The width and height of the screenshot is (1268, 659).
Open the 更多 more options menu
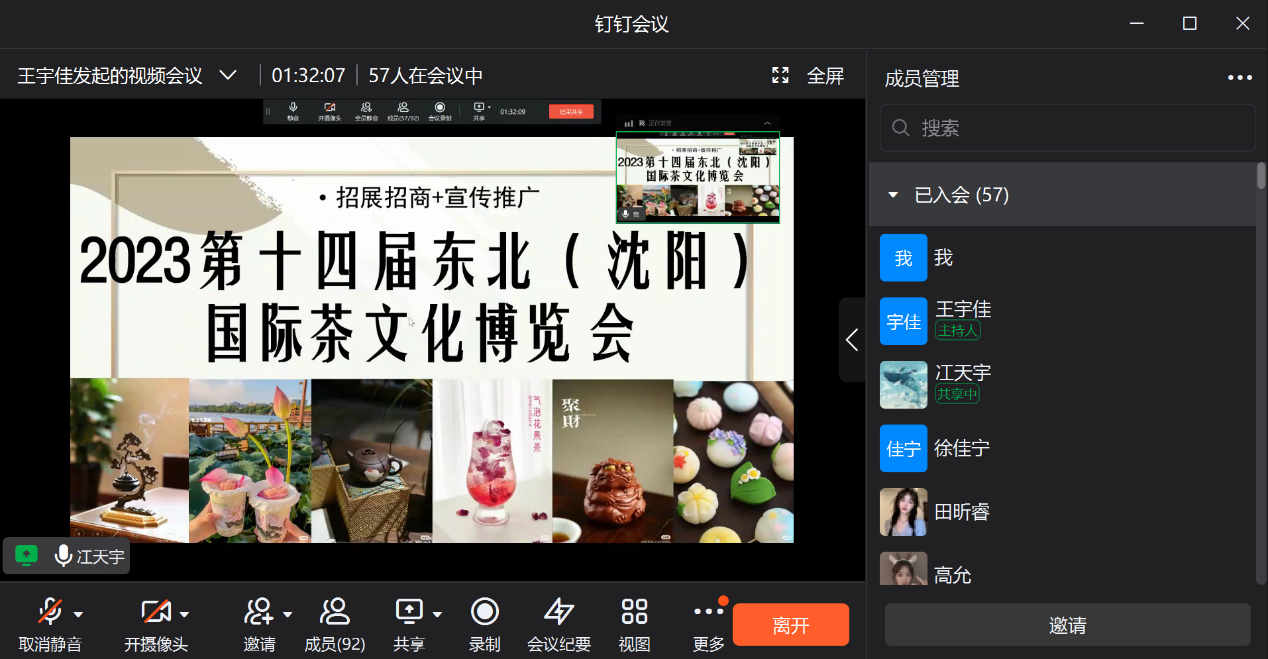(709, 625)
